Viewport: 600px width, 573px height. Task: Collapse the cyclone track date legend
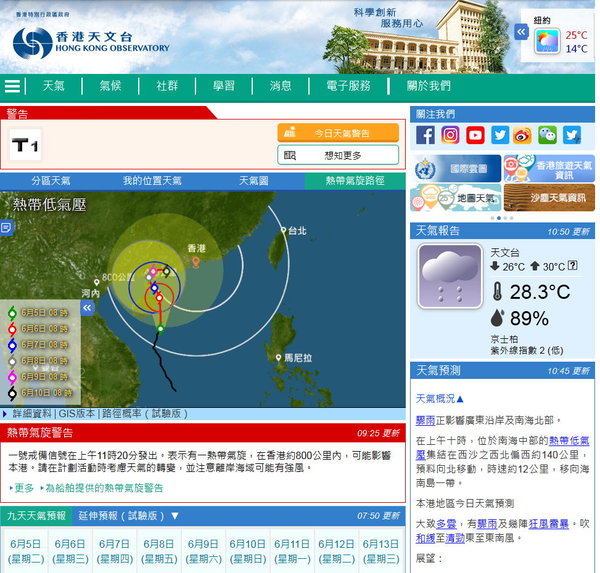point(86,308)
